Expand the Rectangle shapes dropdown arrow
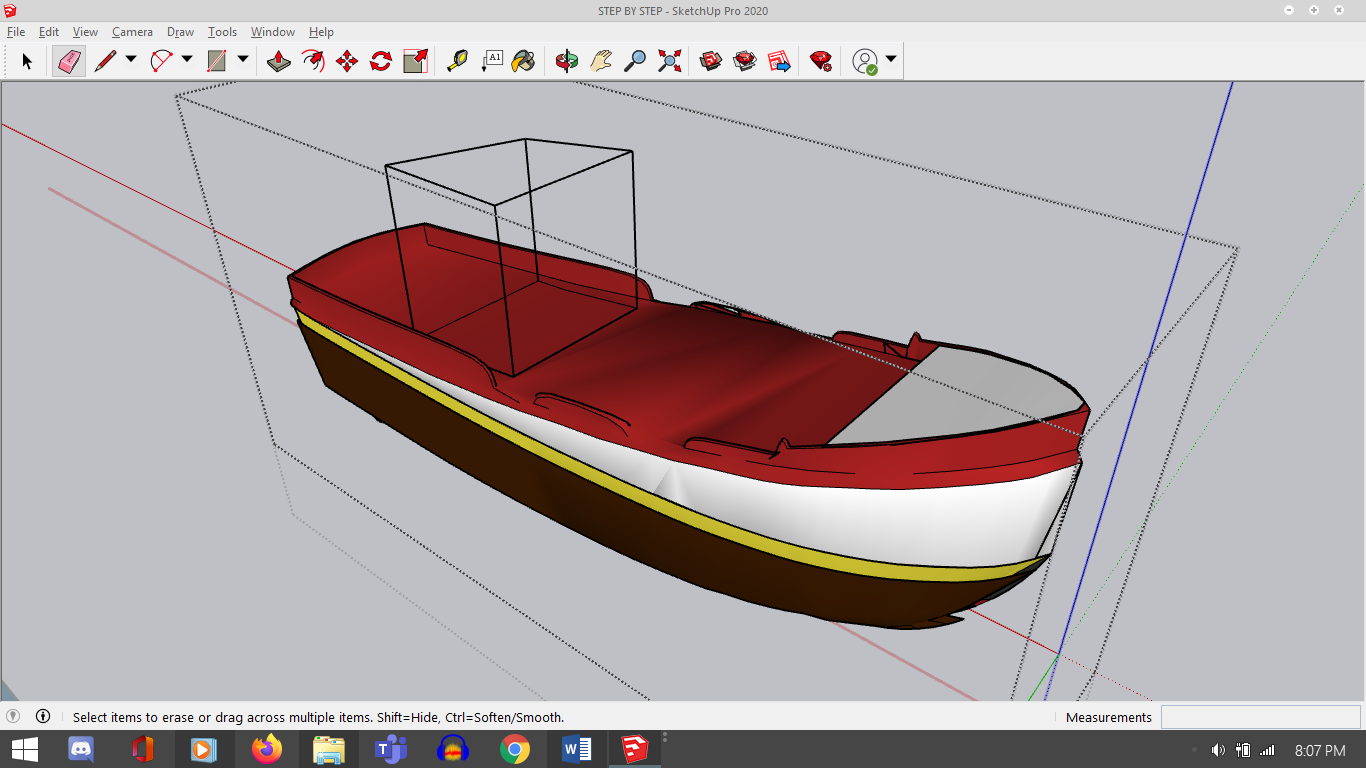 pyautogui.click(x=243, y=60)
